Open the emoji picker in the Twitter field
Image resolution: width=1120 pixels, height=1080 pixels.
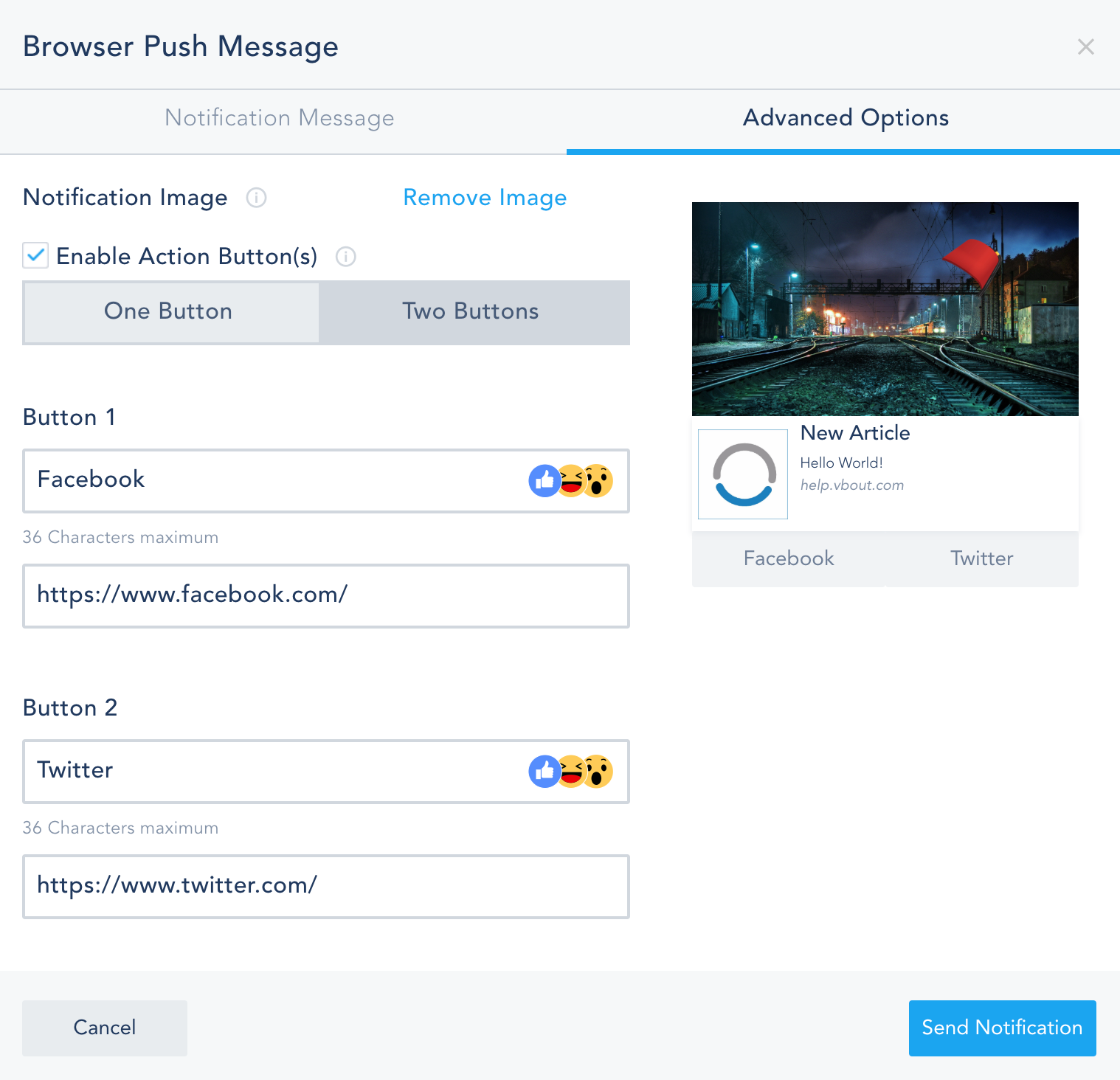coord(571,772)
